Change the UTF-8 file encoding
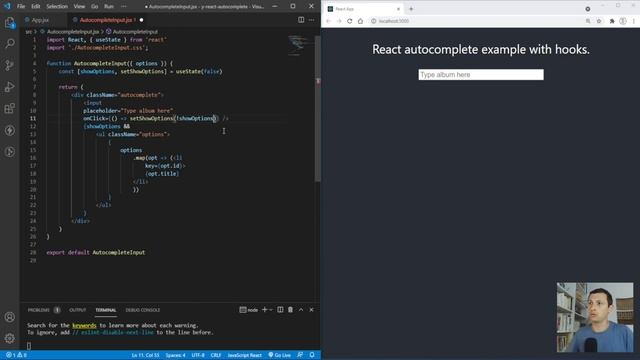The height and width of the screenshot is (360, 640). coord(198,355)
